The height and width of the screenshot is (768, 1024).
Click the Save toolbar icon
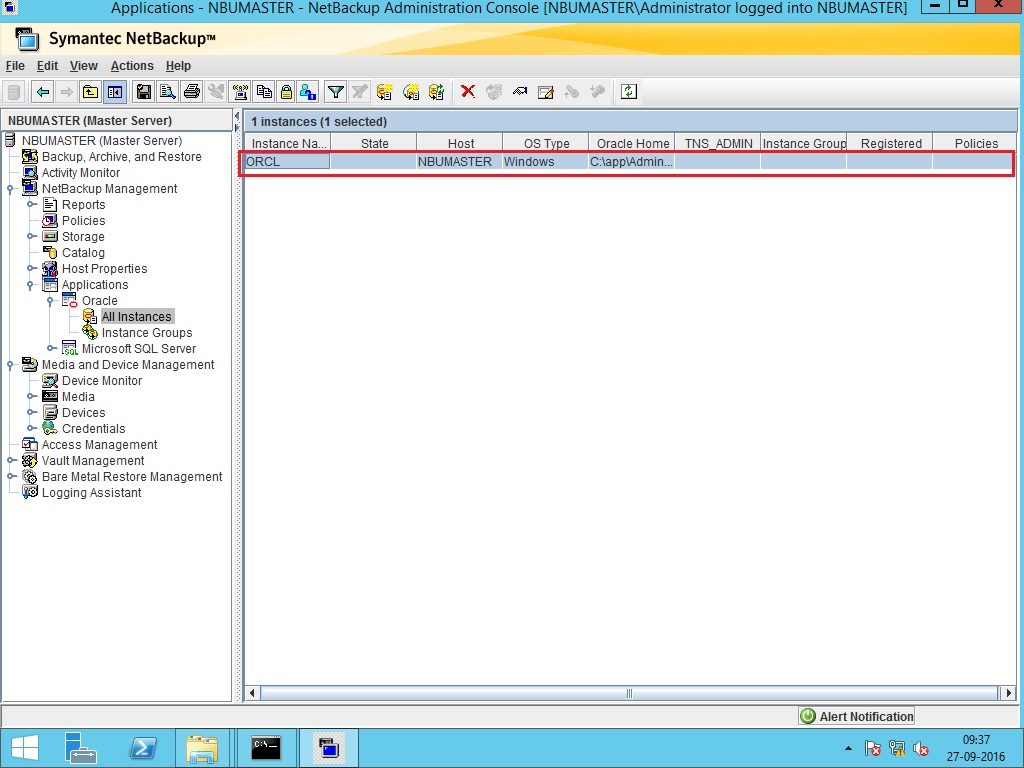(x=143, y=91)
